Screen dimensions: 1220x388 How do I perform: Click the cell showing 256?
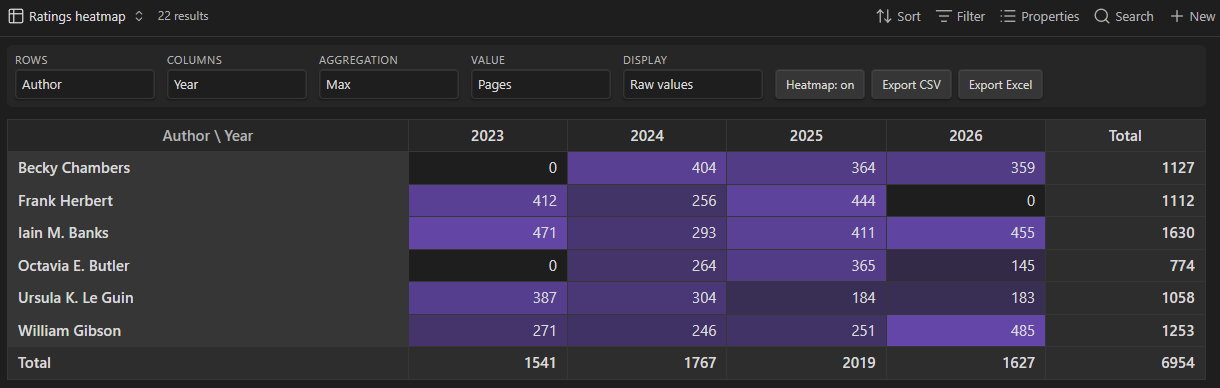coord(647,200)
